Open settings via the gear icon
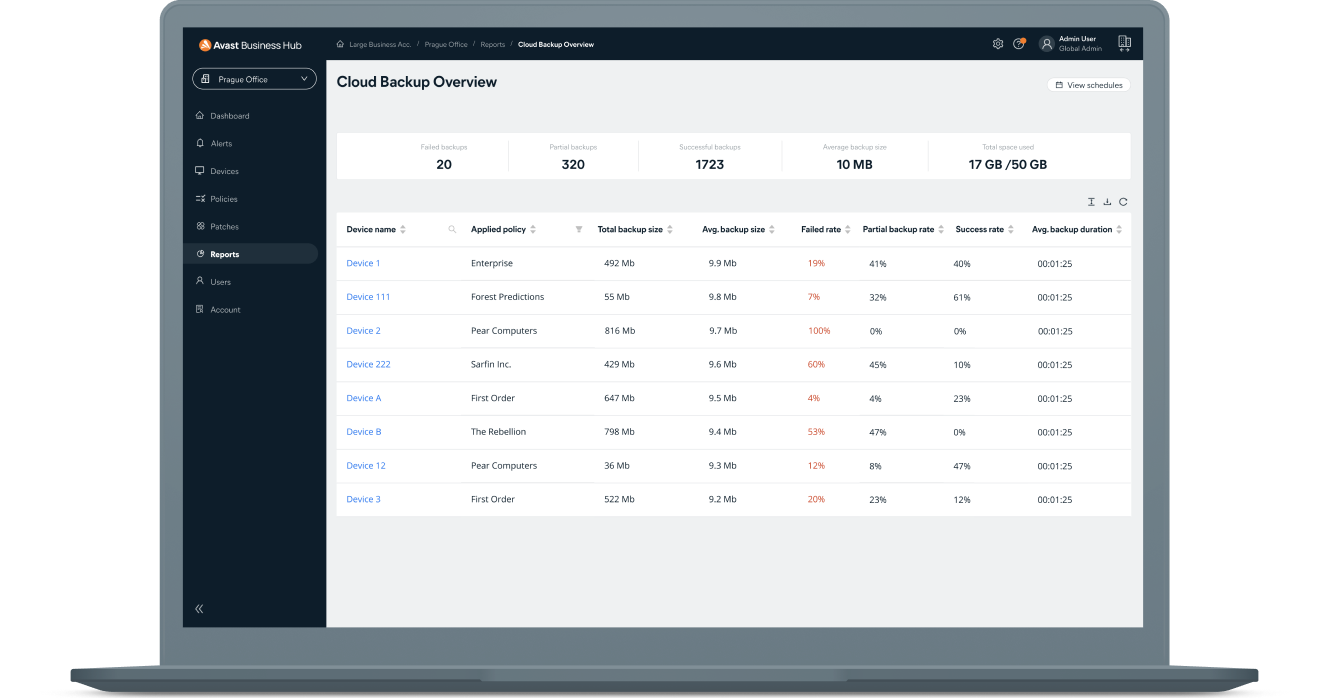This screenshot has height=698, width=1328. (997, 44)
